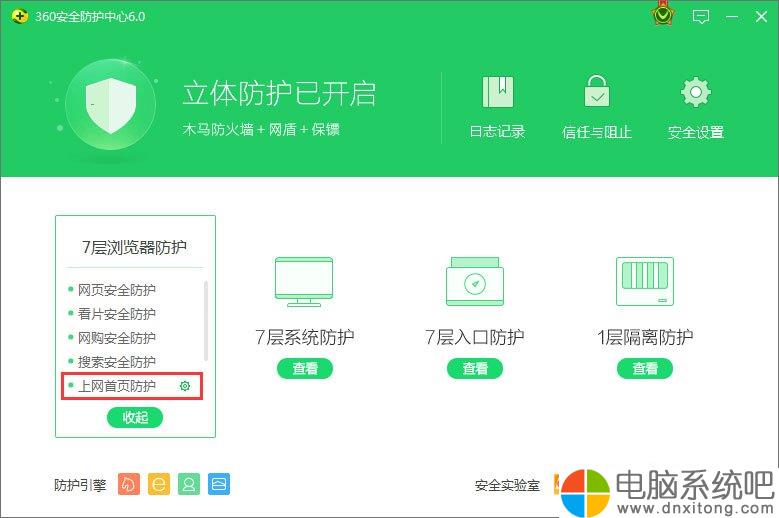Click the 1层隔离防护 container icon
Viewport: 779px width, 518px height.
coord(645,282)
